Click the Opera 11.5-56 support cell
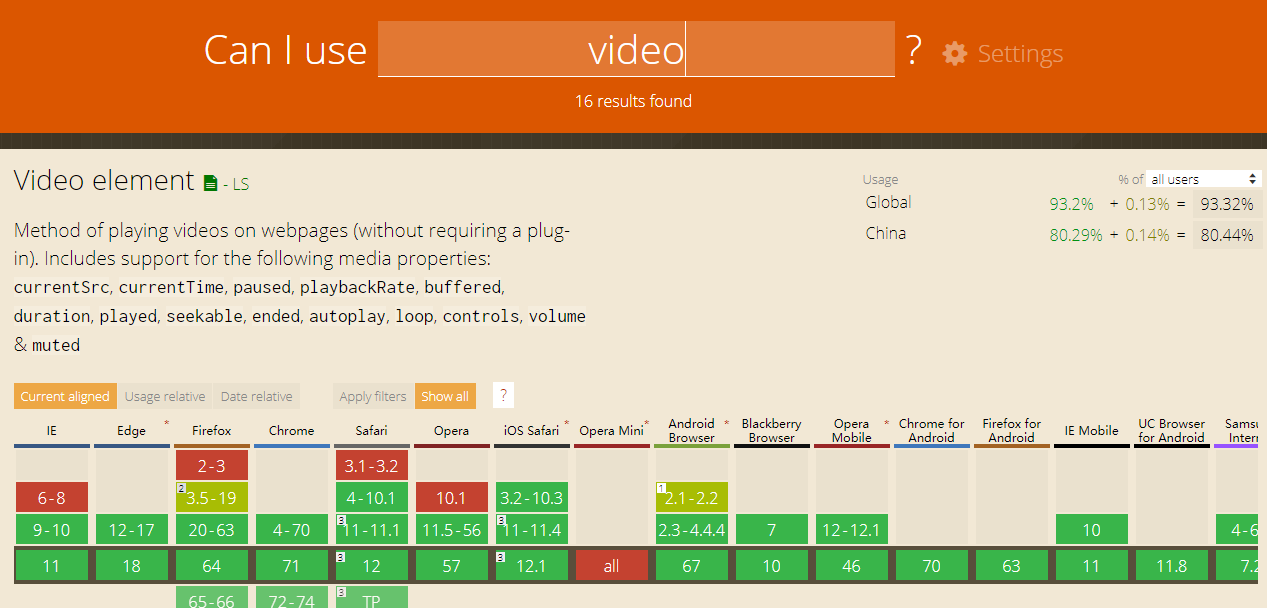The height and width of the screenshot is (608, 1267). tap(452, 529)
